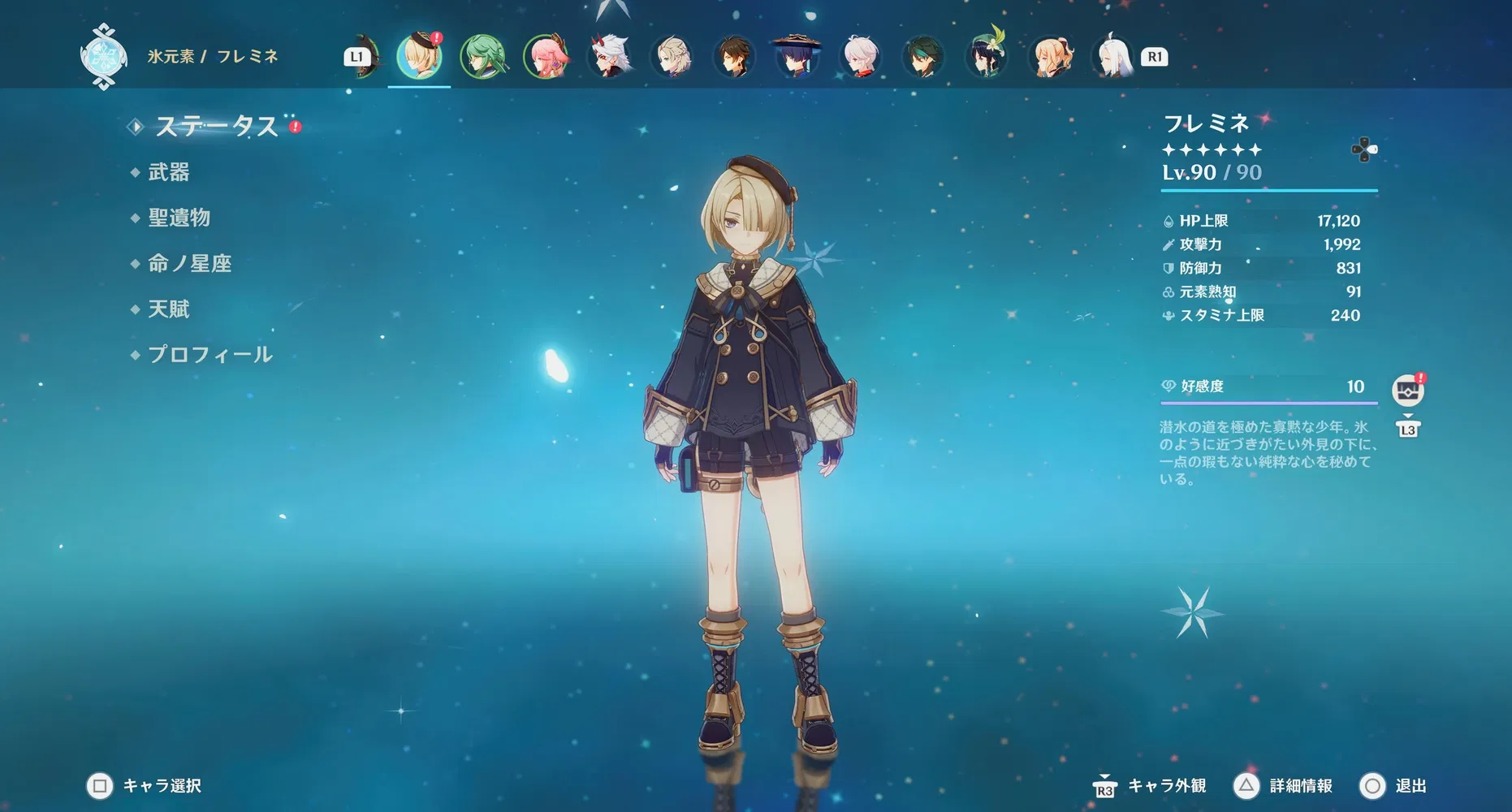This screenshot has width=1512, height=812.
Task: Click the friendship progress bar under 好感度
Action: (x=1269, y=402)
